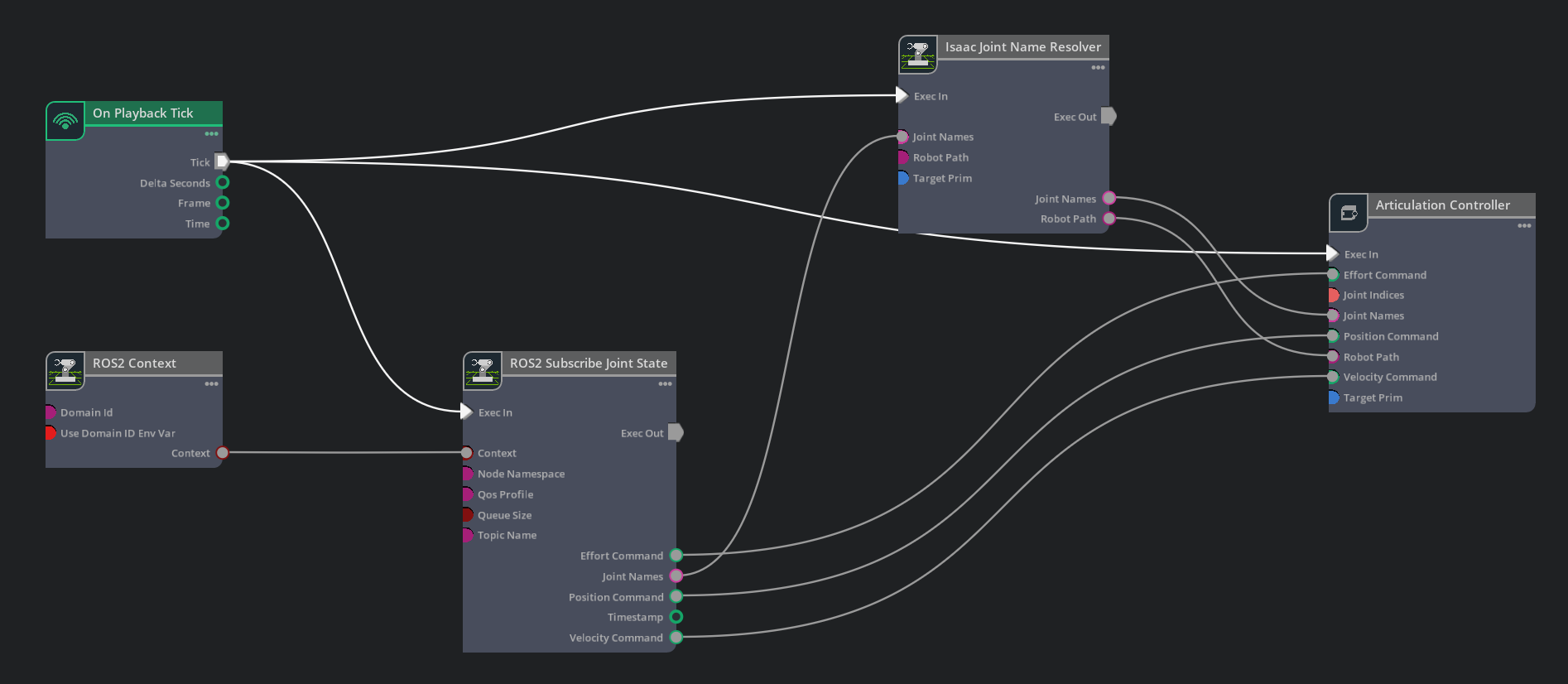Click the Context output port on ROS2 Context

click(x=223, y=453)
